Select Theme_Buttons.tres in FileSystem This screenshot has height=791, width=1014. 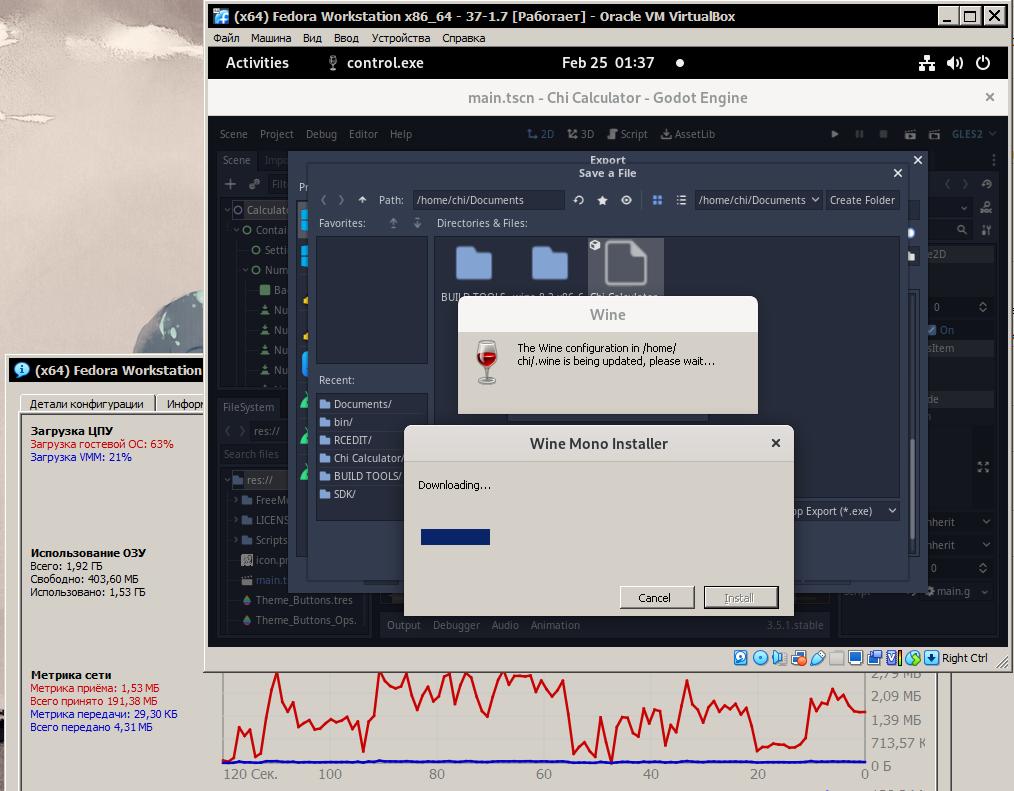click(x=298, y=600)
